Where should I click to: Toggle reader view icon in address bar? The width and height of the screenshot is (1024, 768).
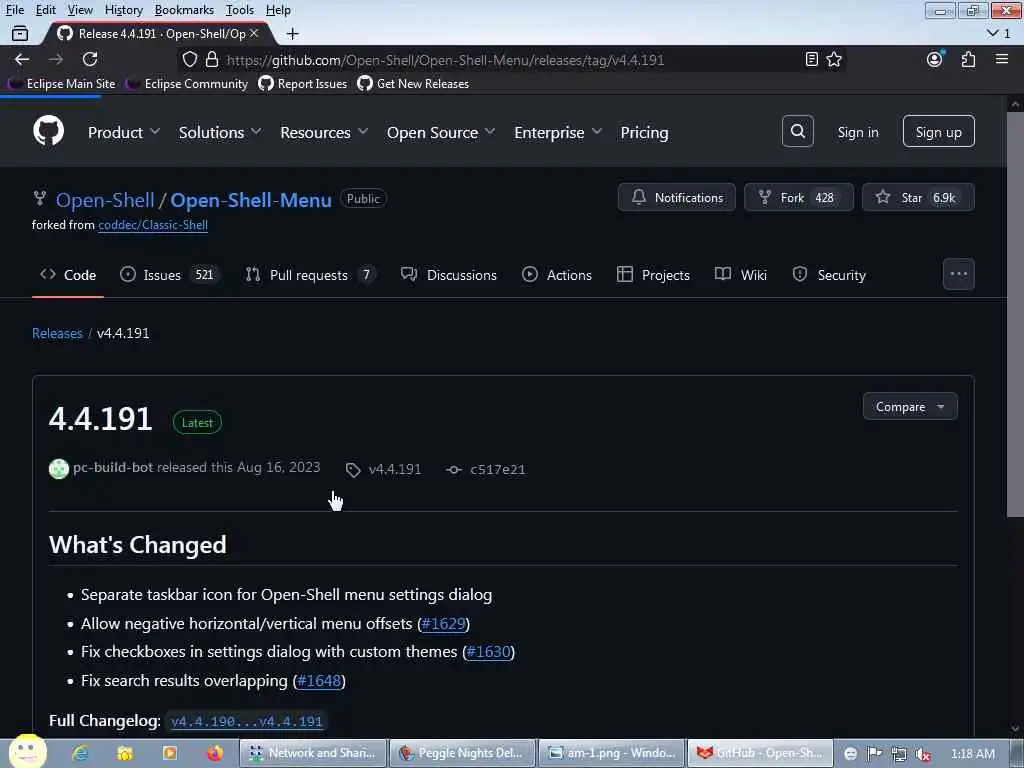[x=812, y=59]
